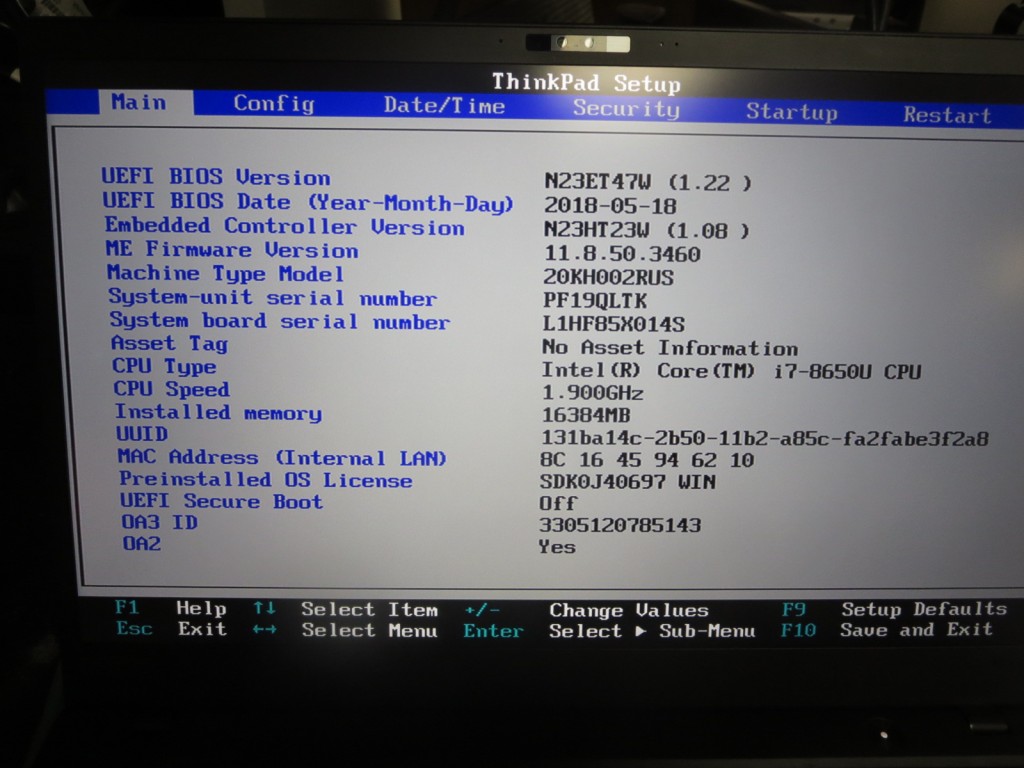This screenshot has height=768, width=1024.
Task: Click the left/right arrows Select Menu hint
Action: coord(345,630)
